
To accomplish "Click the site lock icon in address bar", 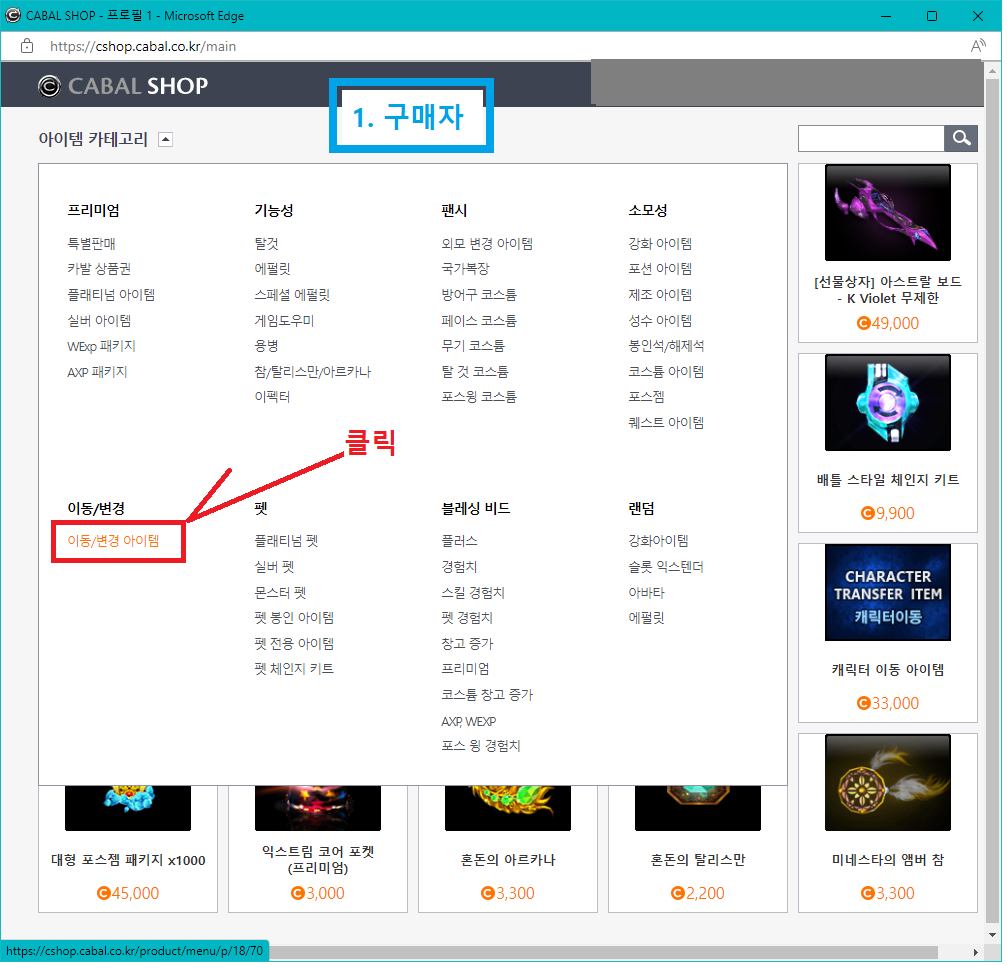I will click(x=27, y=46).
